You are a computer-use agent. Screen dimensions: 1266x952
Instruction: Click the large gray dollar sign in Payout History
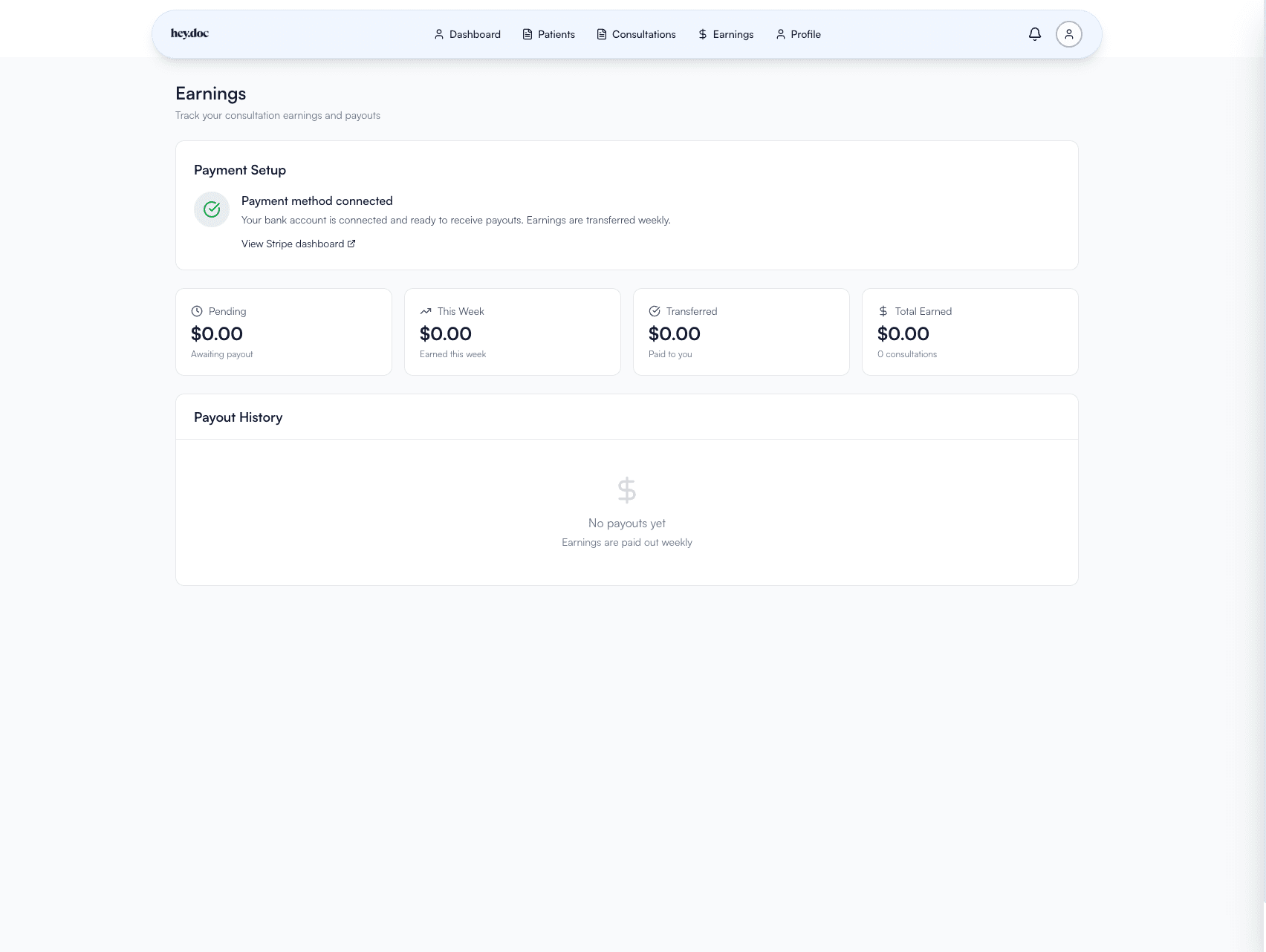(x=626, y=489)
